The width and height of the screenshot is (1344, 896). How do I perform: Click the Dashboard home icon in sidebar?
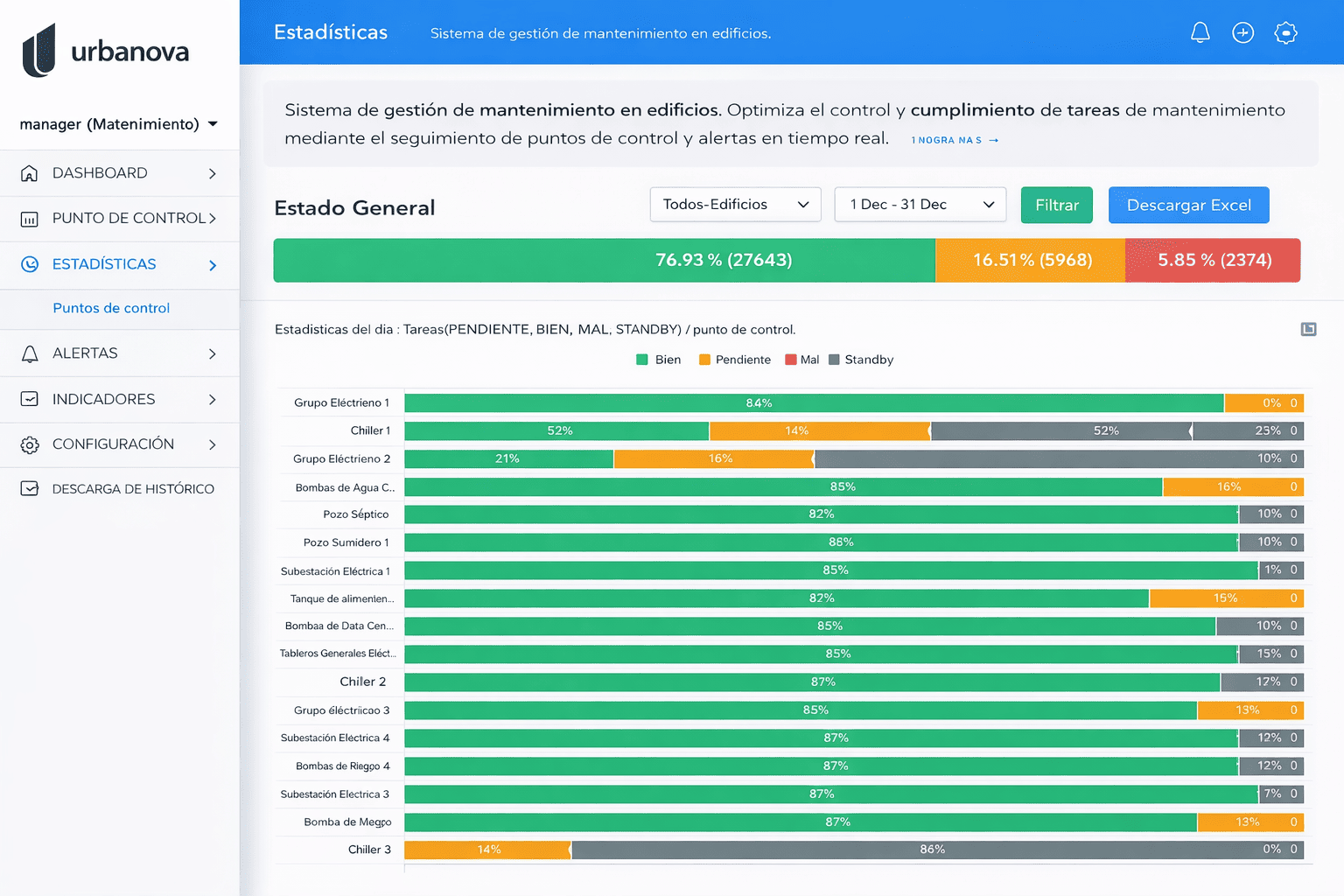(x=30, y=173)
